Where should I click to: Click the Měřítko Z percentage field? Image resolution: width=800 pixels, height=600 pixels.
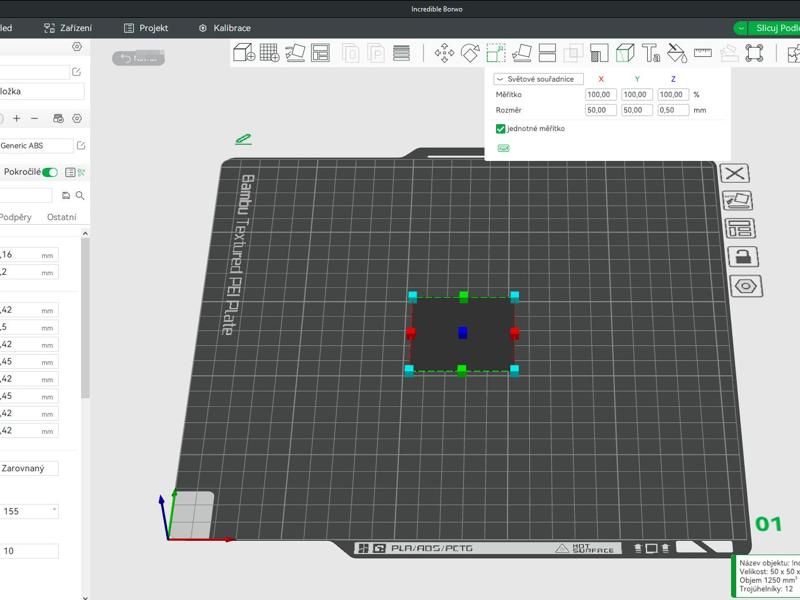673,94
